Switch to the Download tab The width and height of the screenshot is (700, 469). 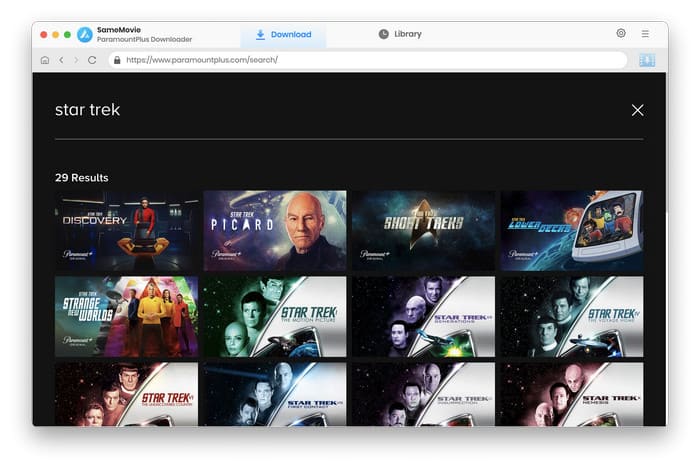click(283, 34)
